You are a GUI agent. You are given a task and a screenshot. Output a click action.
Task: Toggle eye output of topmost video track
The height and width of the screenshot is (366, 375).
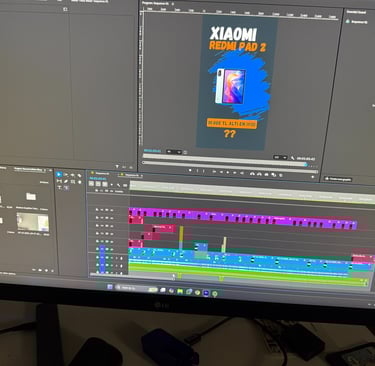coord(112,210)
